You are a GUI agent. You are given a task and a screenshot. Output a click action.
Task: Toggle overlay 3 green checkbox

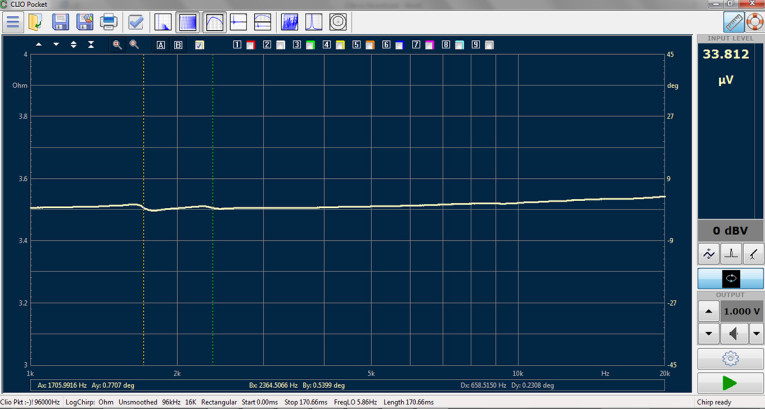pyautogui.click(x=310, y=45)
